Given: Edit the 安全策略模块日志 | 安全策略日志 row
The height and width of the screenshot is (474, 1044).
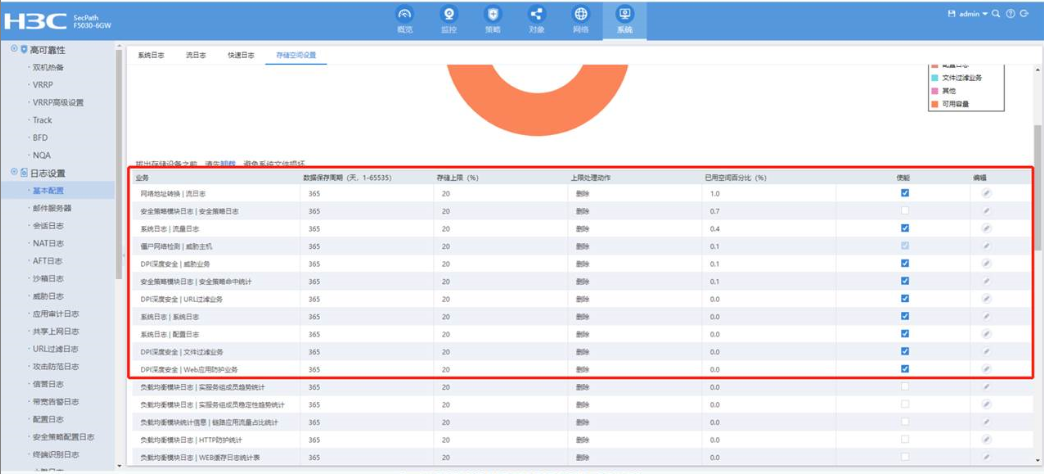Looking at the screenshot, I should click(986, 211).
